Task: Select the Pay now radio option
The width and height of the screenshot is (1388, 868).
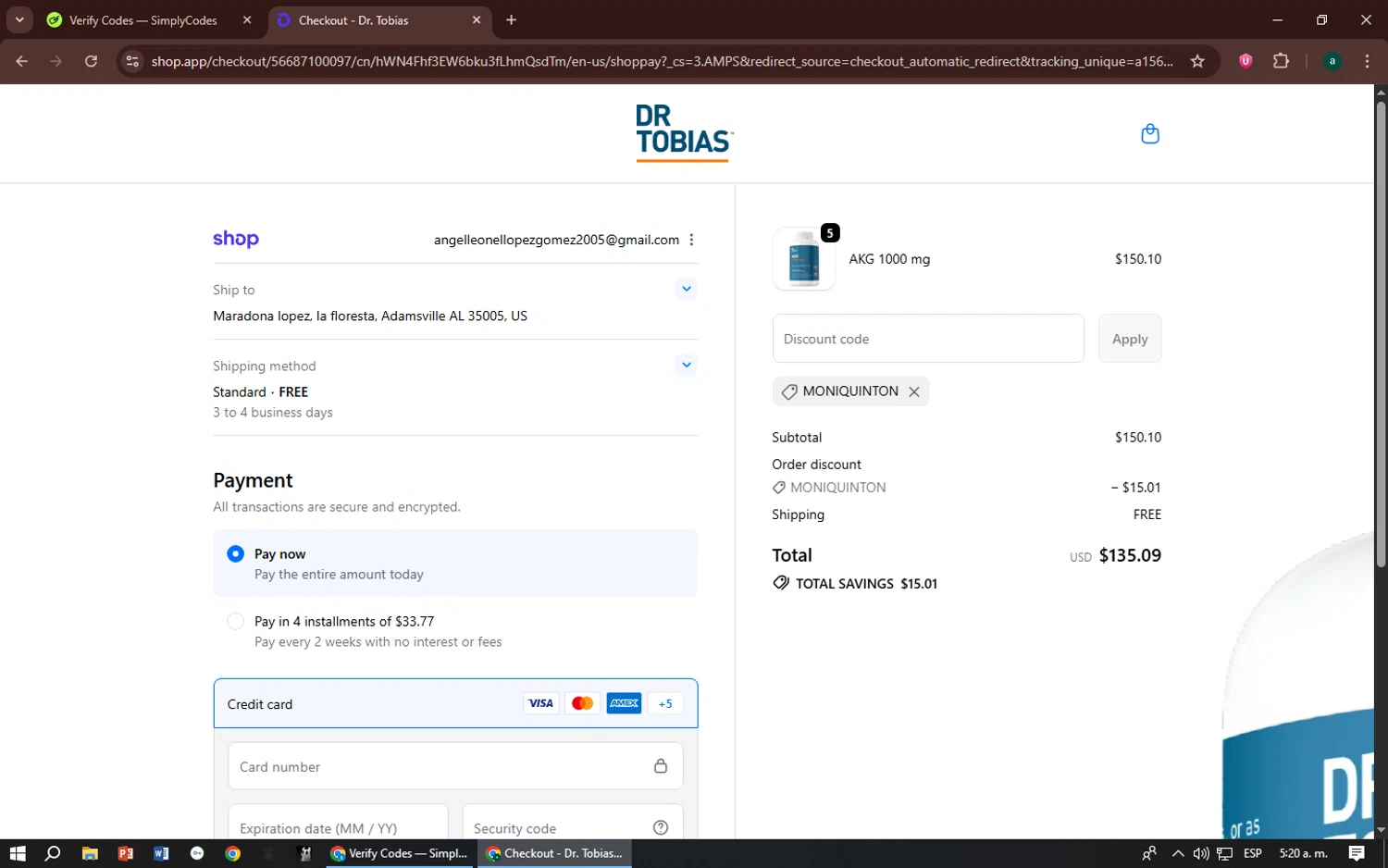Action: [236, 553]
